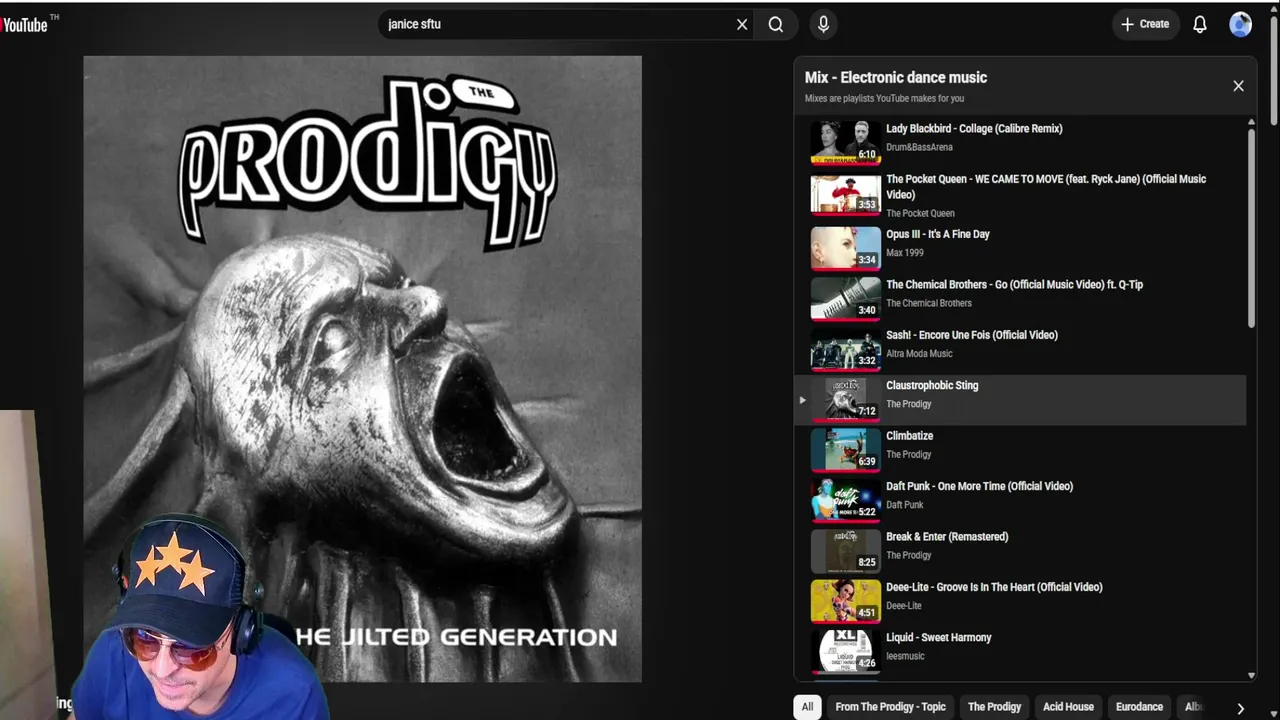Click 'Break & Enter (Remastered)' title

pos(947,537)
